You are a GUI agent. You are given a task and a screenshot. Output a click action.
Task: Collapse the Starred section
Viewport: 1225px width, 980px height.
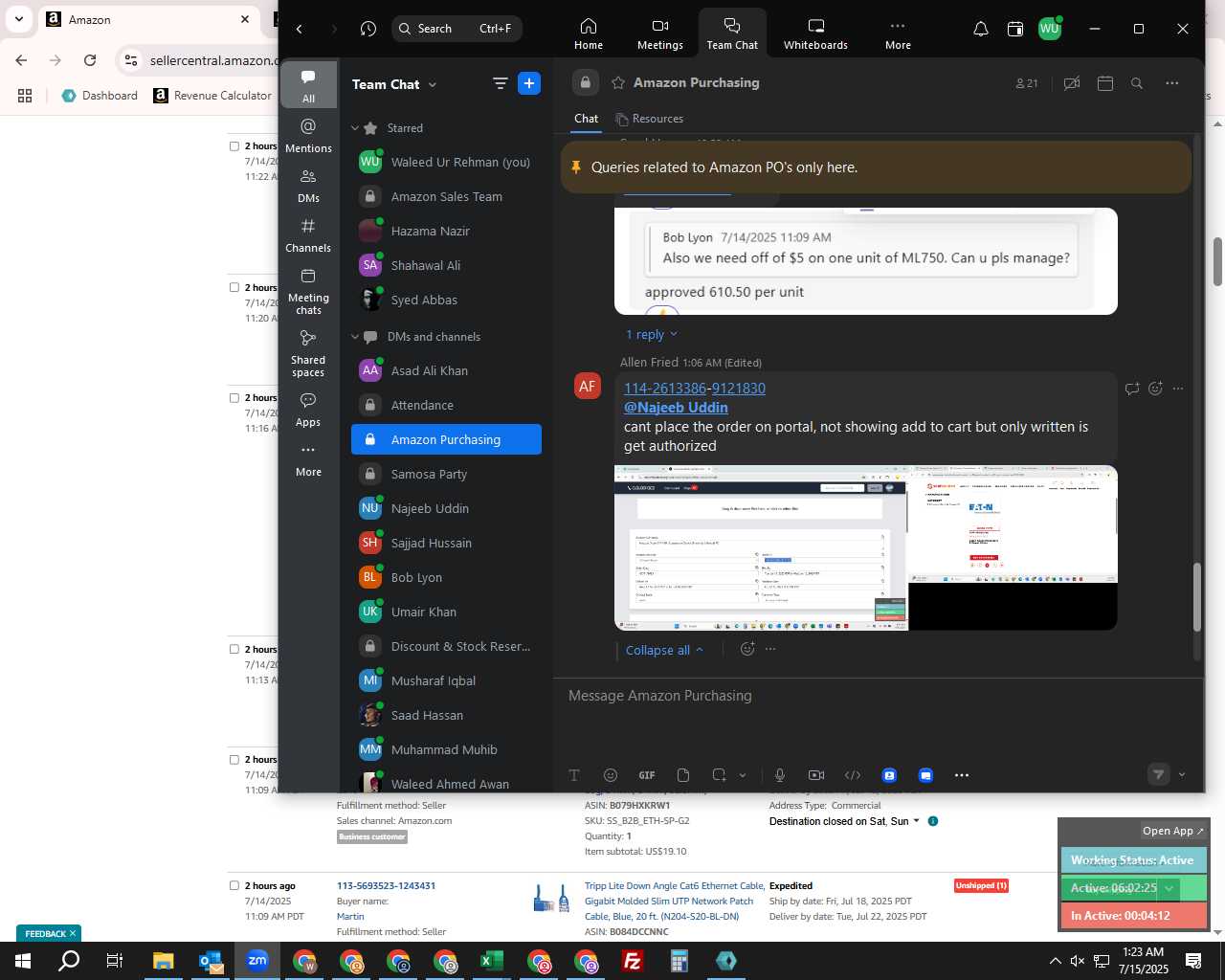[x=355, y=128]
